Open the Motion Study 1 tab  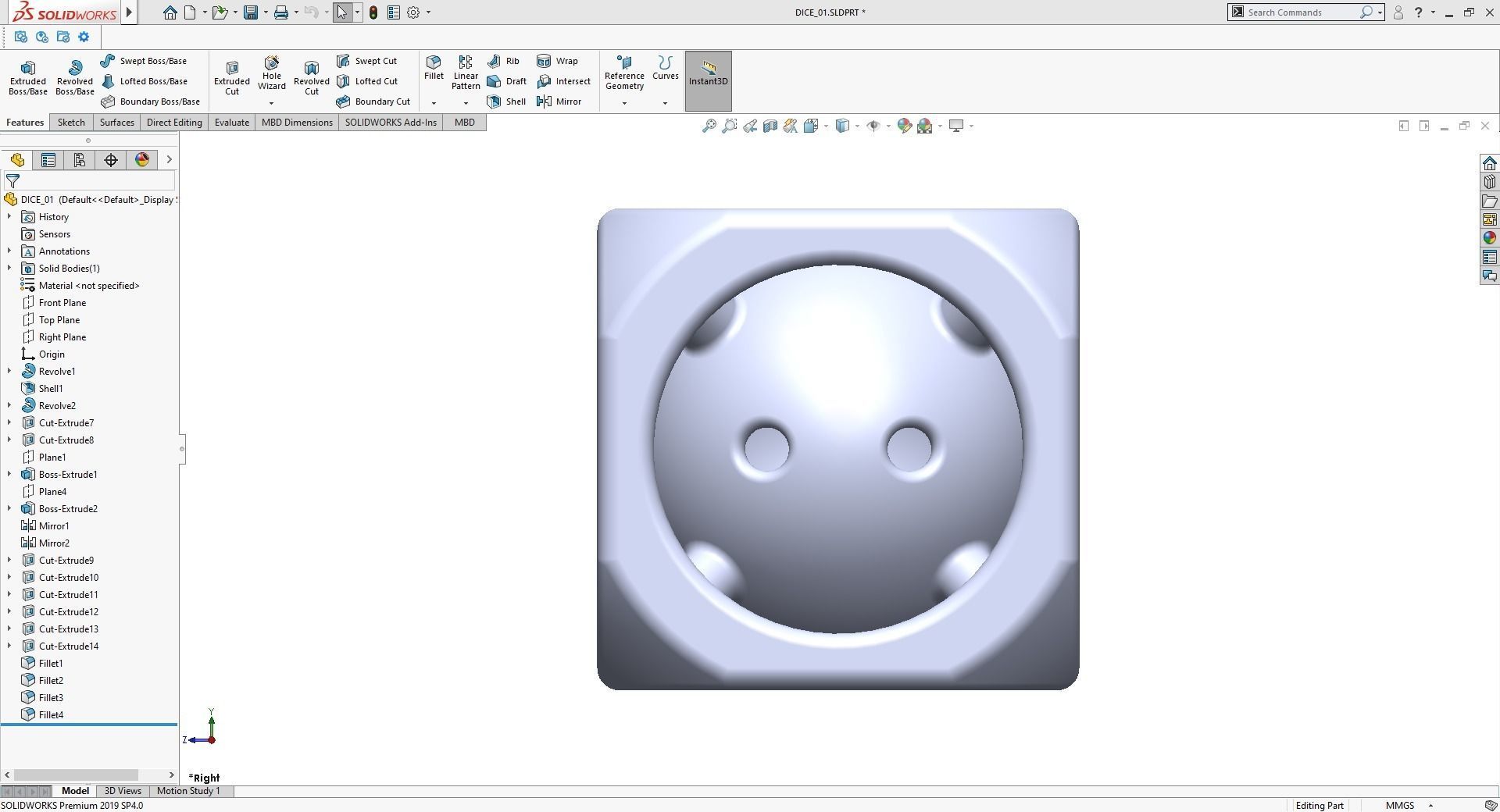click(188, 791)
